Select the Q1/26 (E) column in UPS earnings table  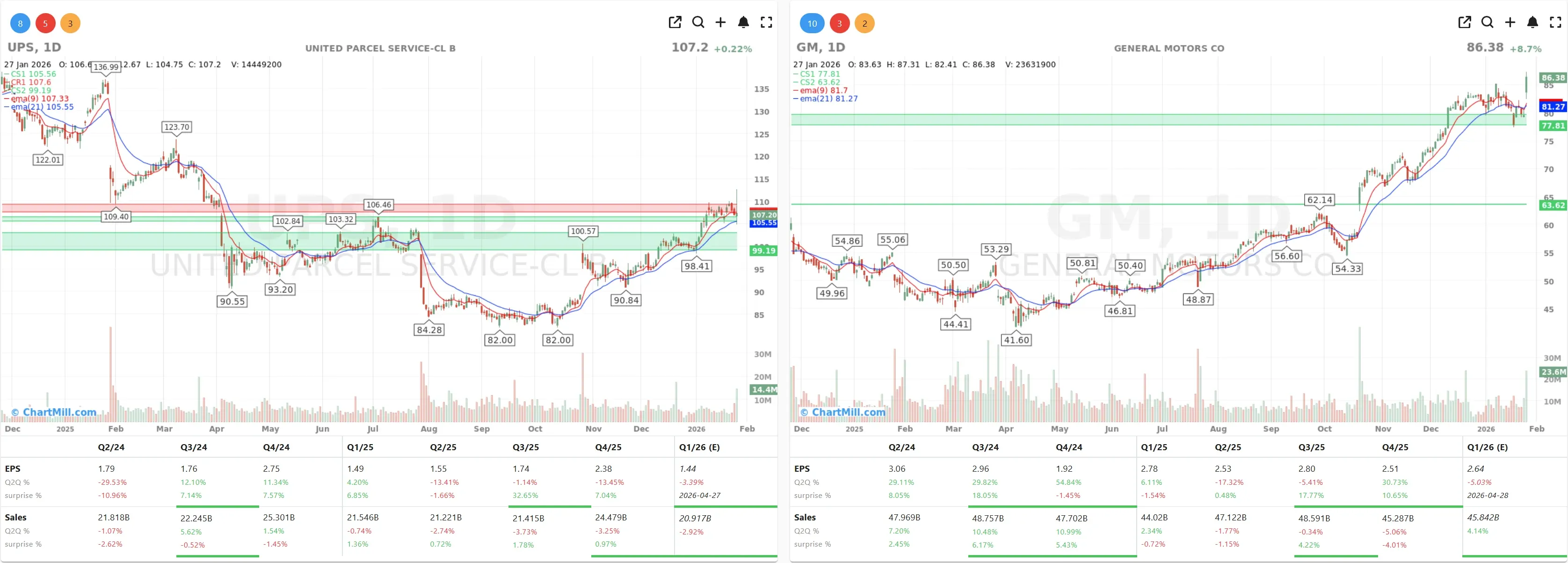[x=700, y=447]
